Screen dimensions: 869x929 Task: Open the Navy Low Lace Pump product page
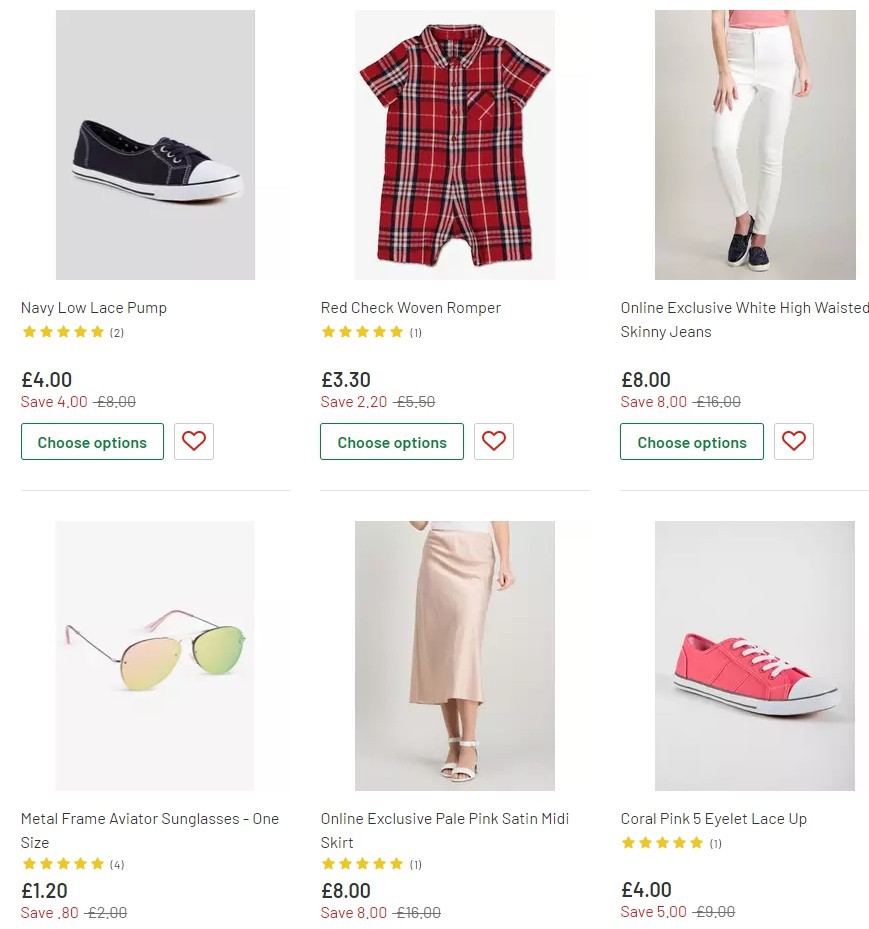(94, 307)
